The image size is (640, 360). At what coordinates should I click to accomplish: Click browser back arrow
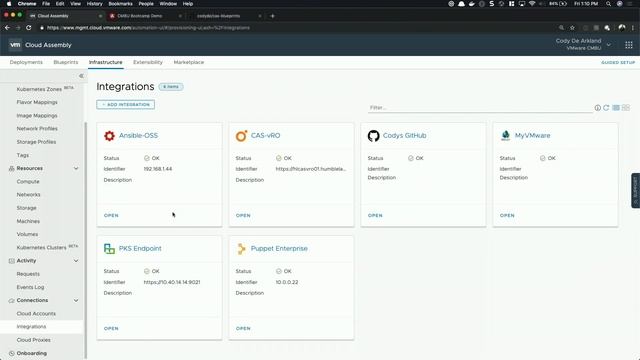(7, 28)
